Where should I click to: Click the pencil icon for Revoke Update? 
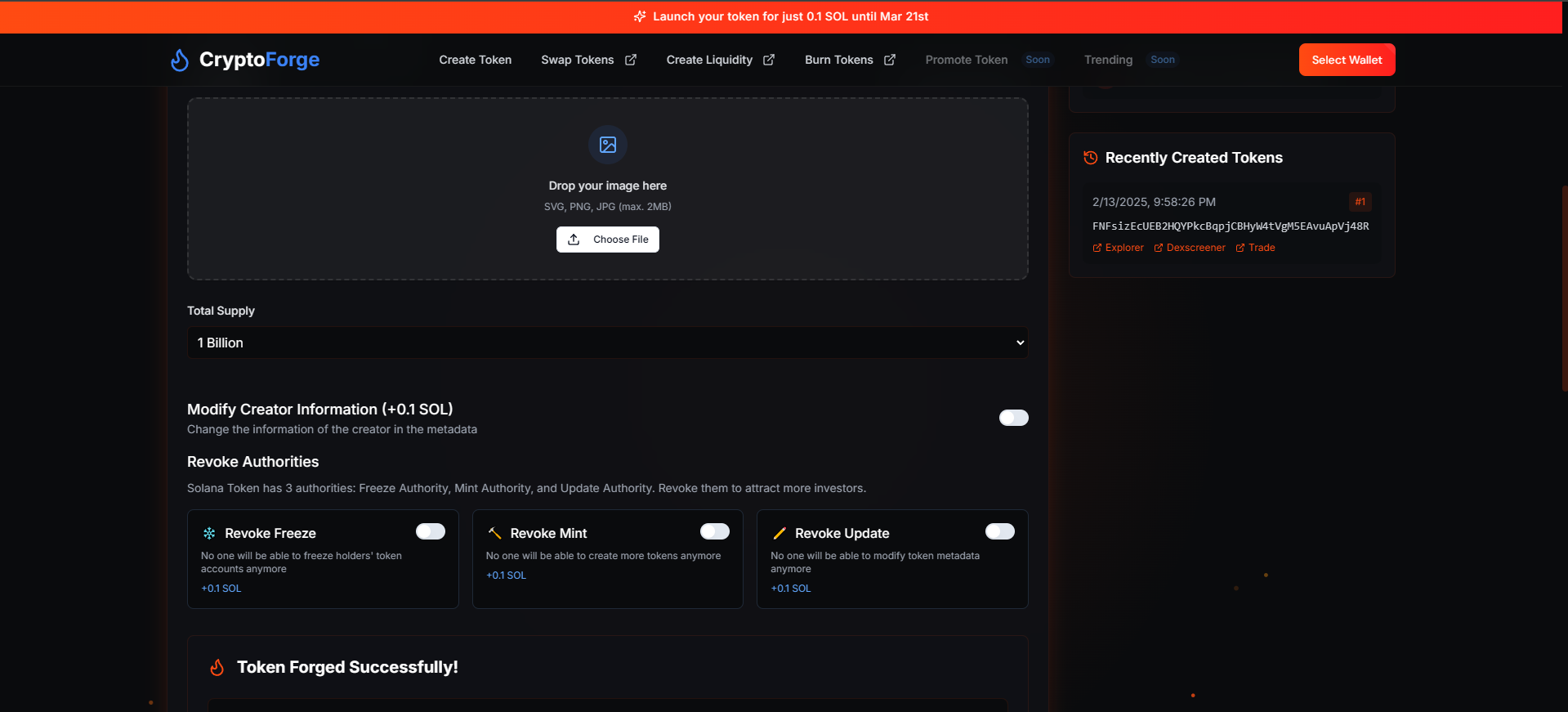click(780, 533)
